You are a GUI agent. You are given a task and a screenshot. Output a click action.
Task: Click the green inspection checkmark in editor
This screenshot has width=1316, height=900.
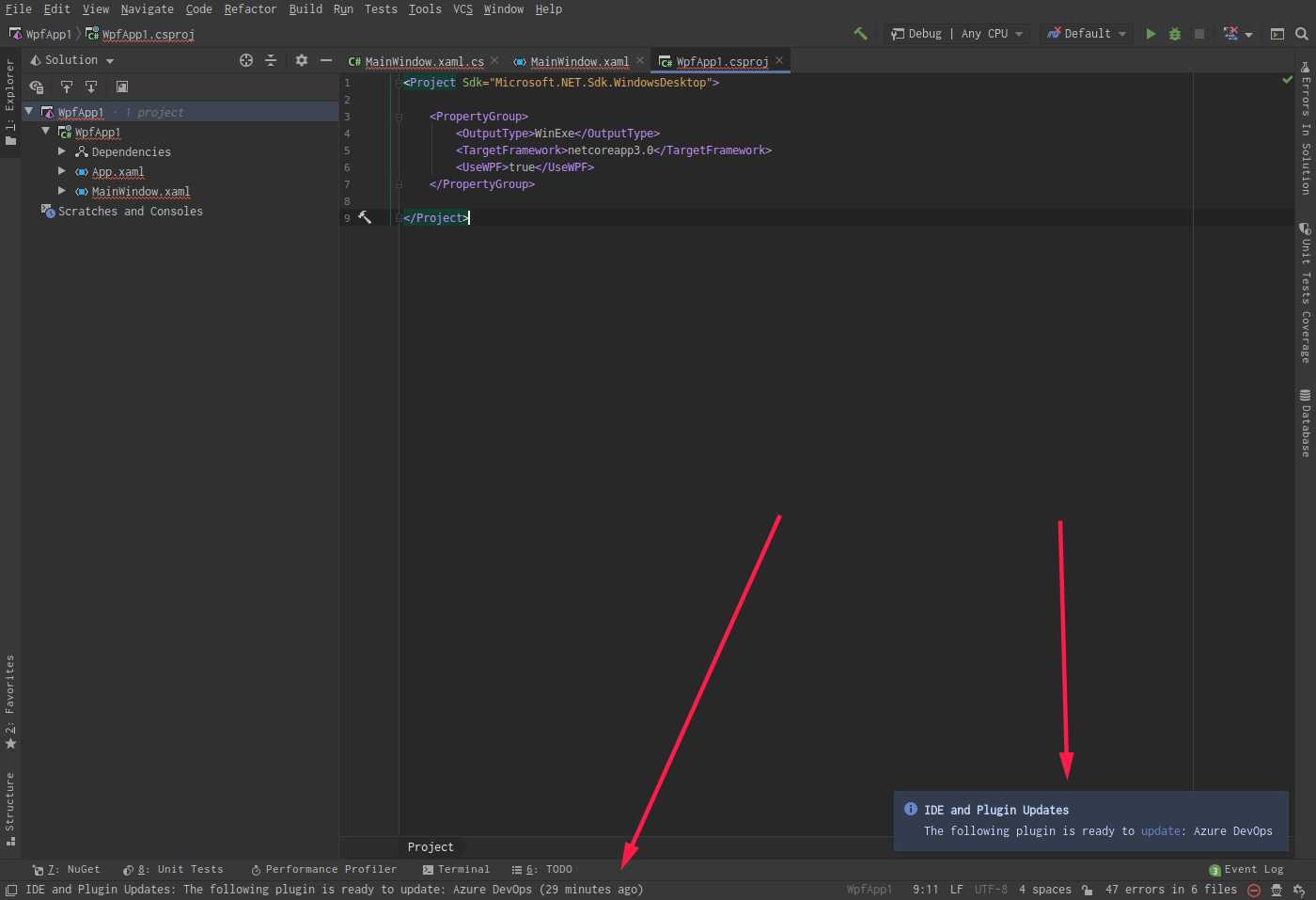pyautogui.click(x=1288, y=80)
